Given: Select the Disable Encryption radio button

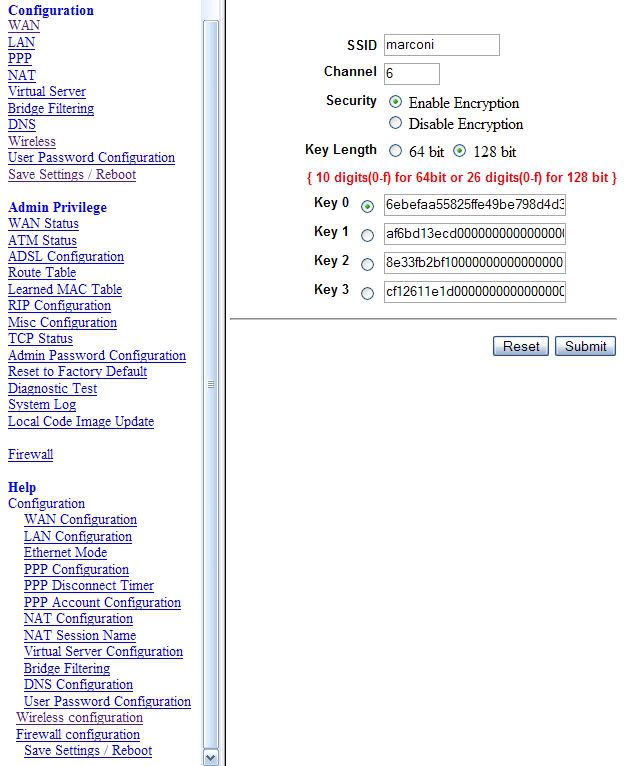Looking at the screenshot, I should pos(396,123).
